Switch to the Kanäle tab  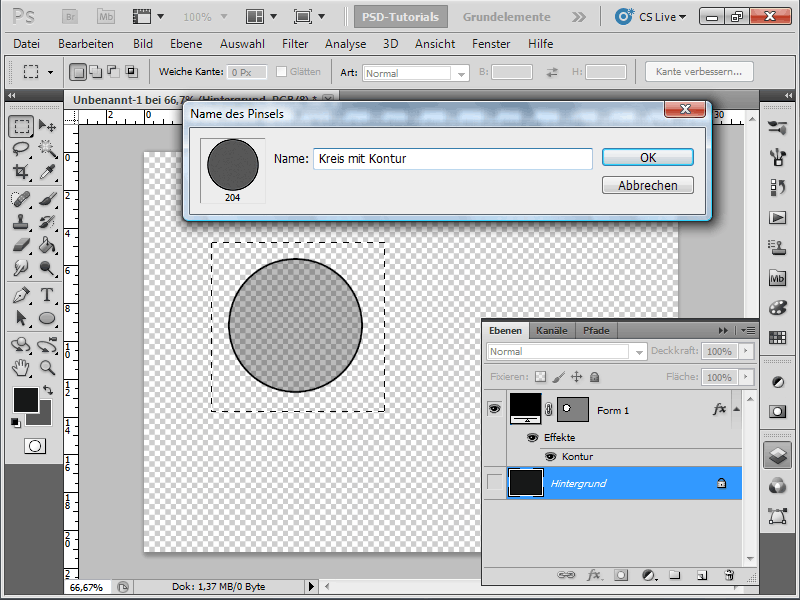552,331
